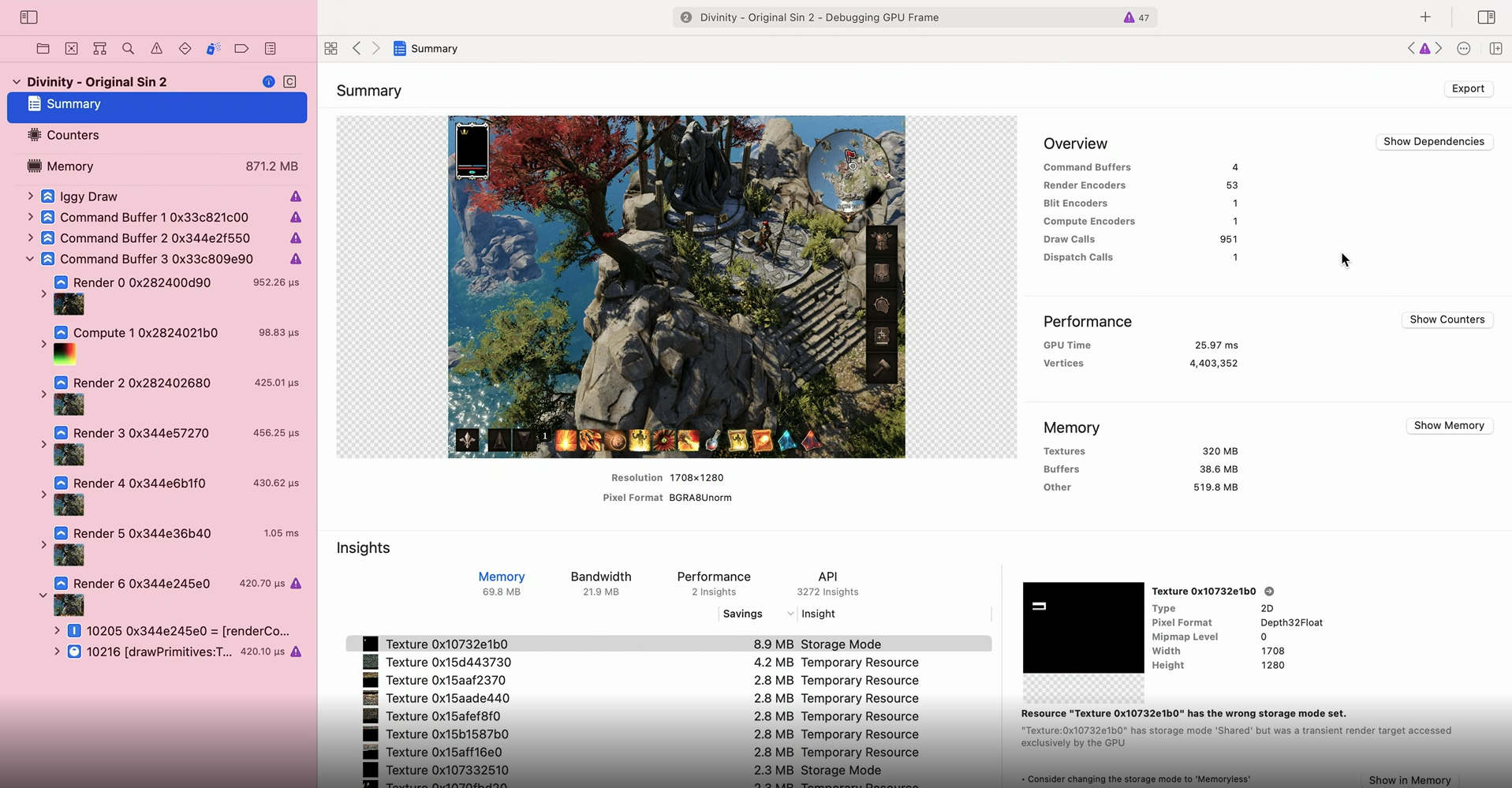Expand the Iggy Draw group
Viewport: 1512px width, 788px height.
pos(30,196)
